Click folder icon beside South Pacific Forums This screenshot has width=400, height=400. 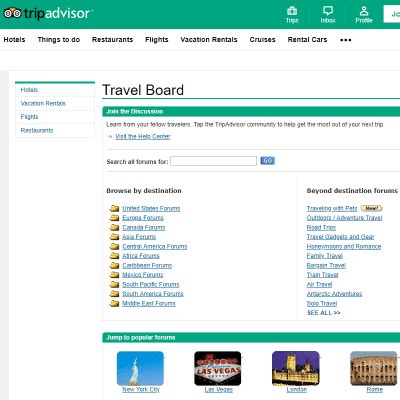(x=114, y=284)
